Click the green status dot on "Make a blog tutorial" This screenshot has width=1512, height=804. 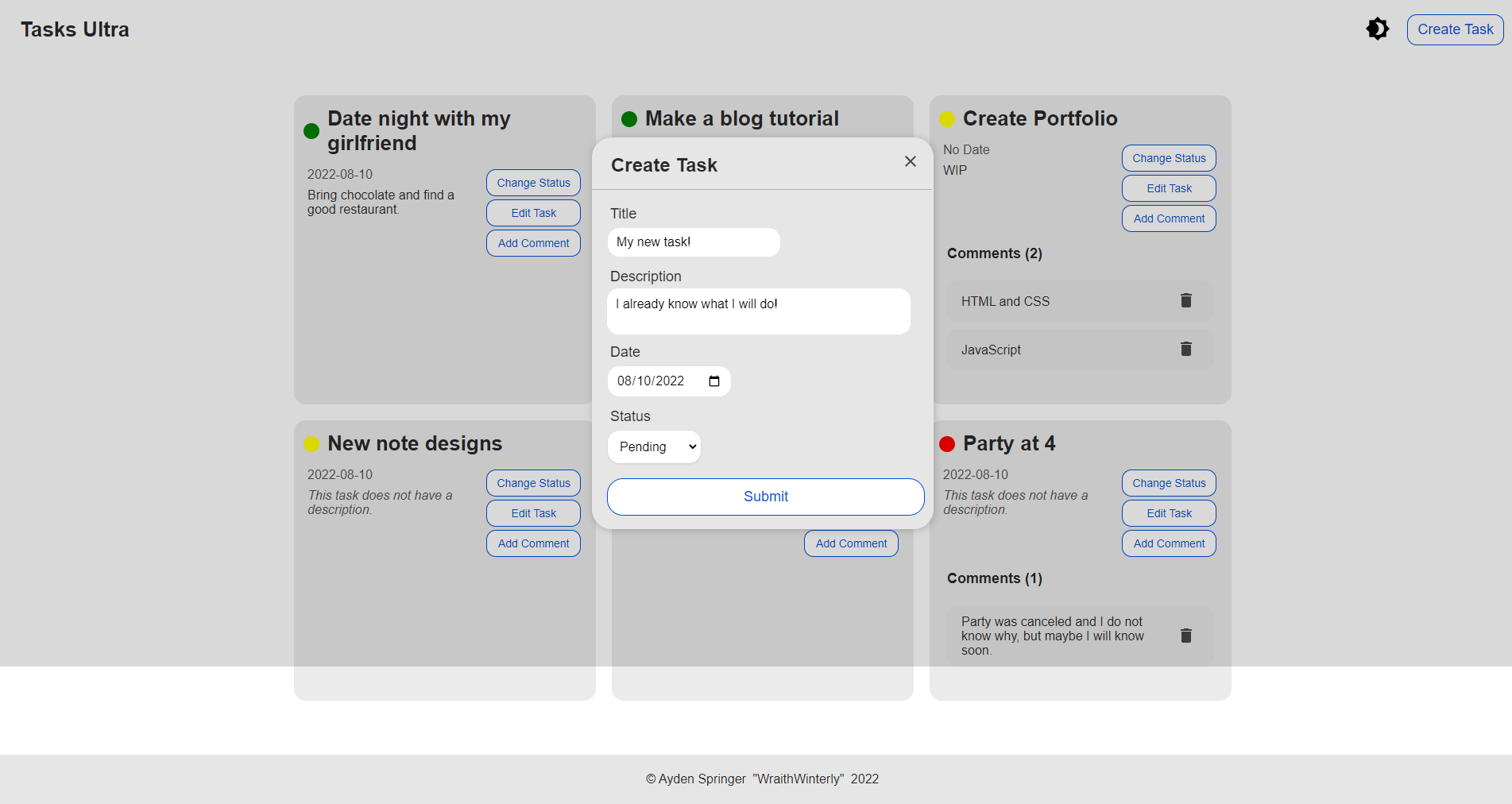click(629, 119)
